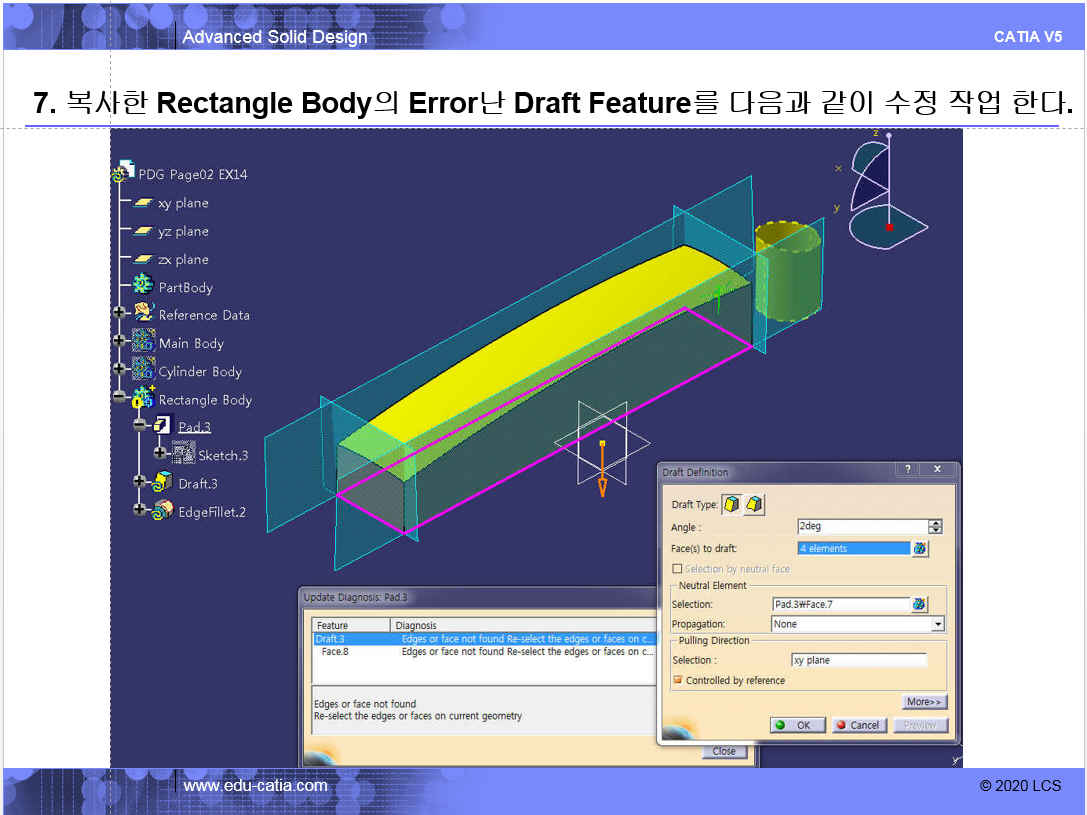Select the reflect line draft type icon
Viewport: 1087px width, 815px height.
(755, 505)
